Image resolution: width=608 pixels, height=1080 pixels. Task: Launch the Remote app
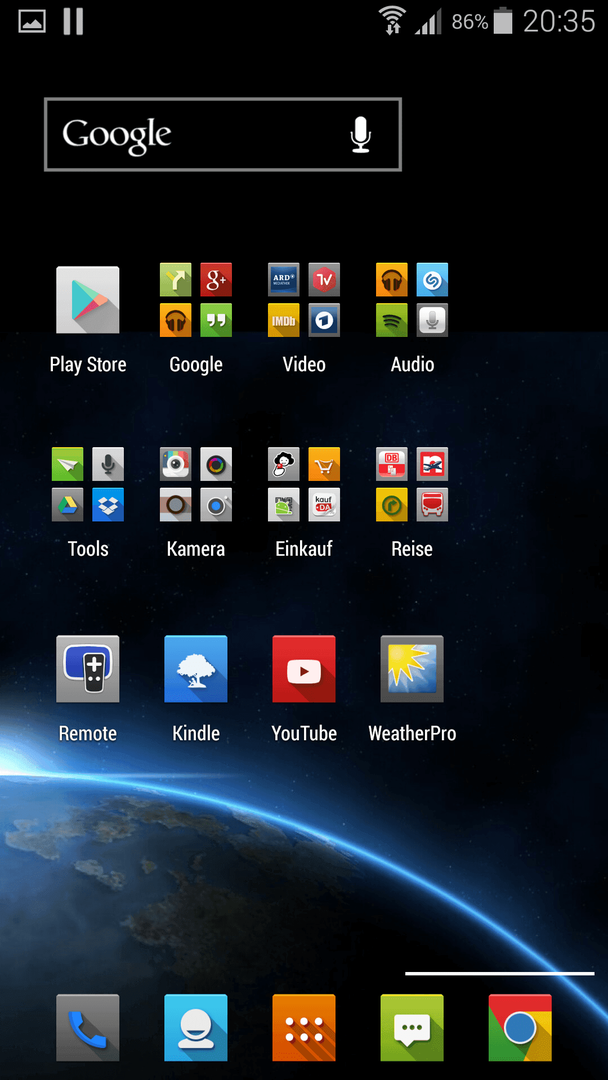(x=87, y=669)
